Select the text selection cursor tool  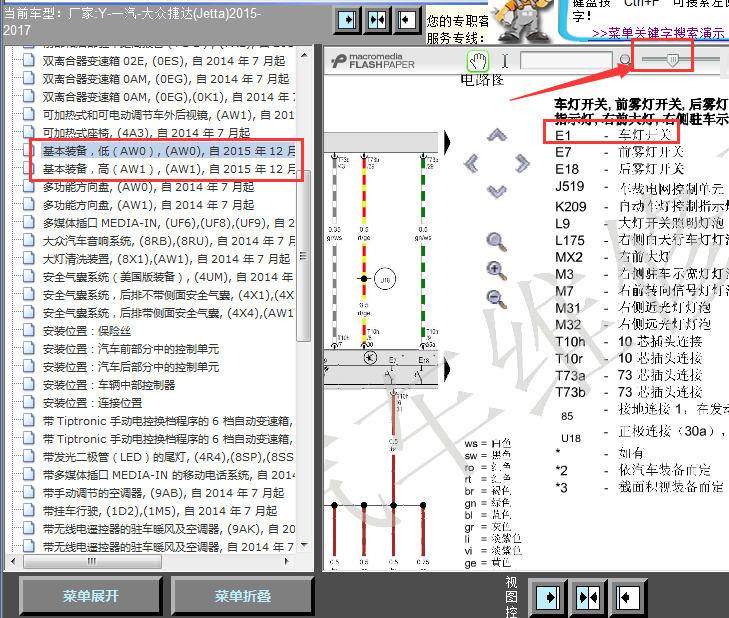pyautogui.click(x=505, y=61)
